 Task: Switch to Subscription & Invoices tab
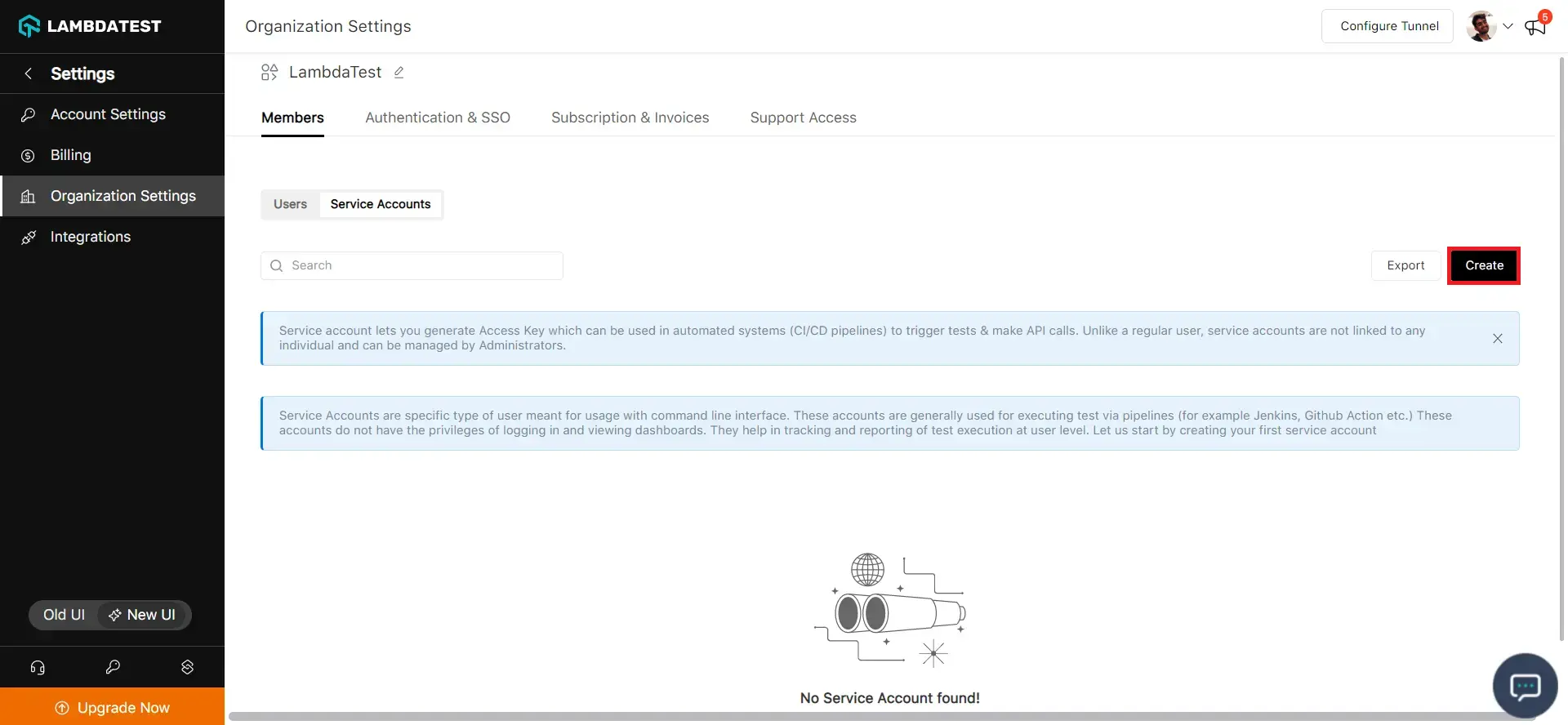coord(630,118)
